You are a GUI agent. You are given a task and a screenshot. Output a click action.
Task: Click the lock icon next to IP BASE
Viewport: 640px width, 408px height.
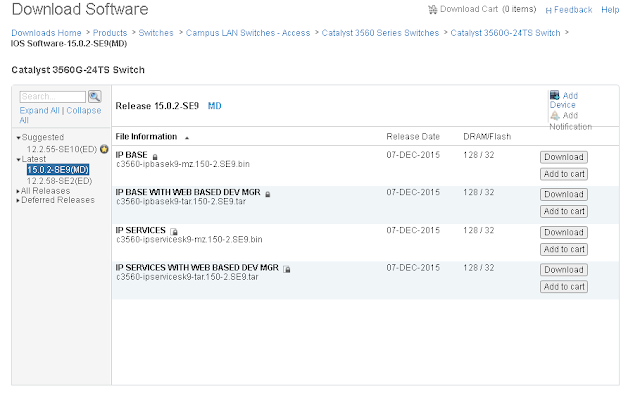155,157
